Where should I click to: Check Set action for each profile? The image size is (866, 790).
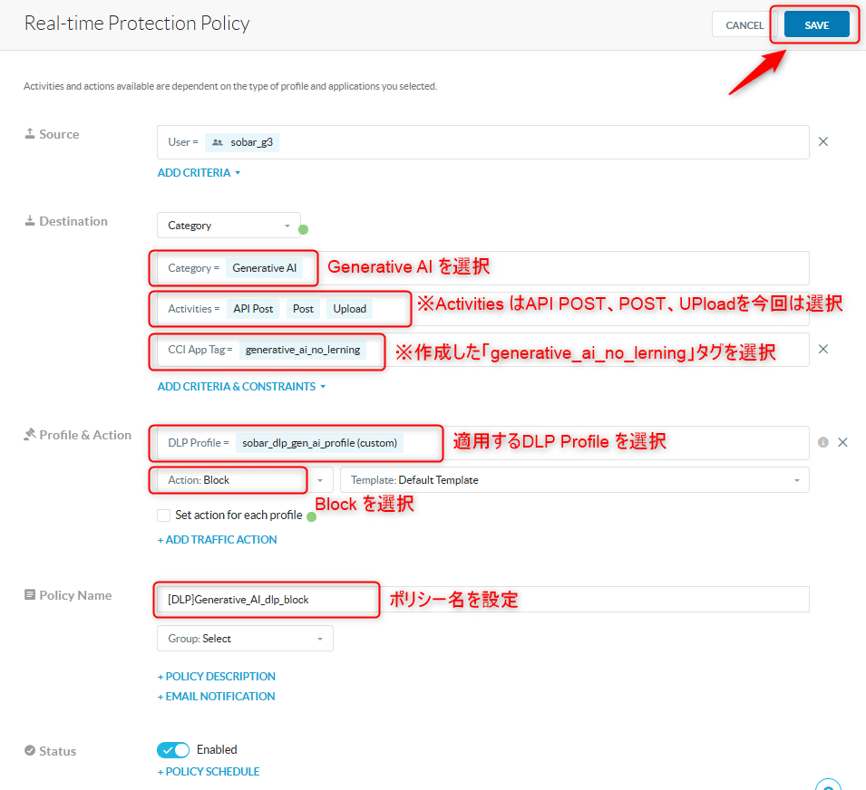pos(163,515)
